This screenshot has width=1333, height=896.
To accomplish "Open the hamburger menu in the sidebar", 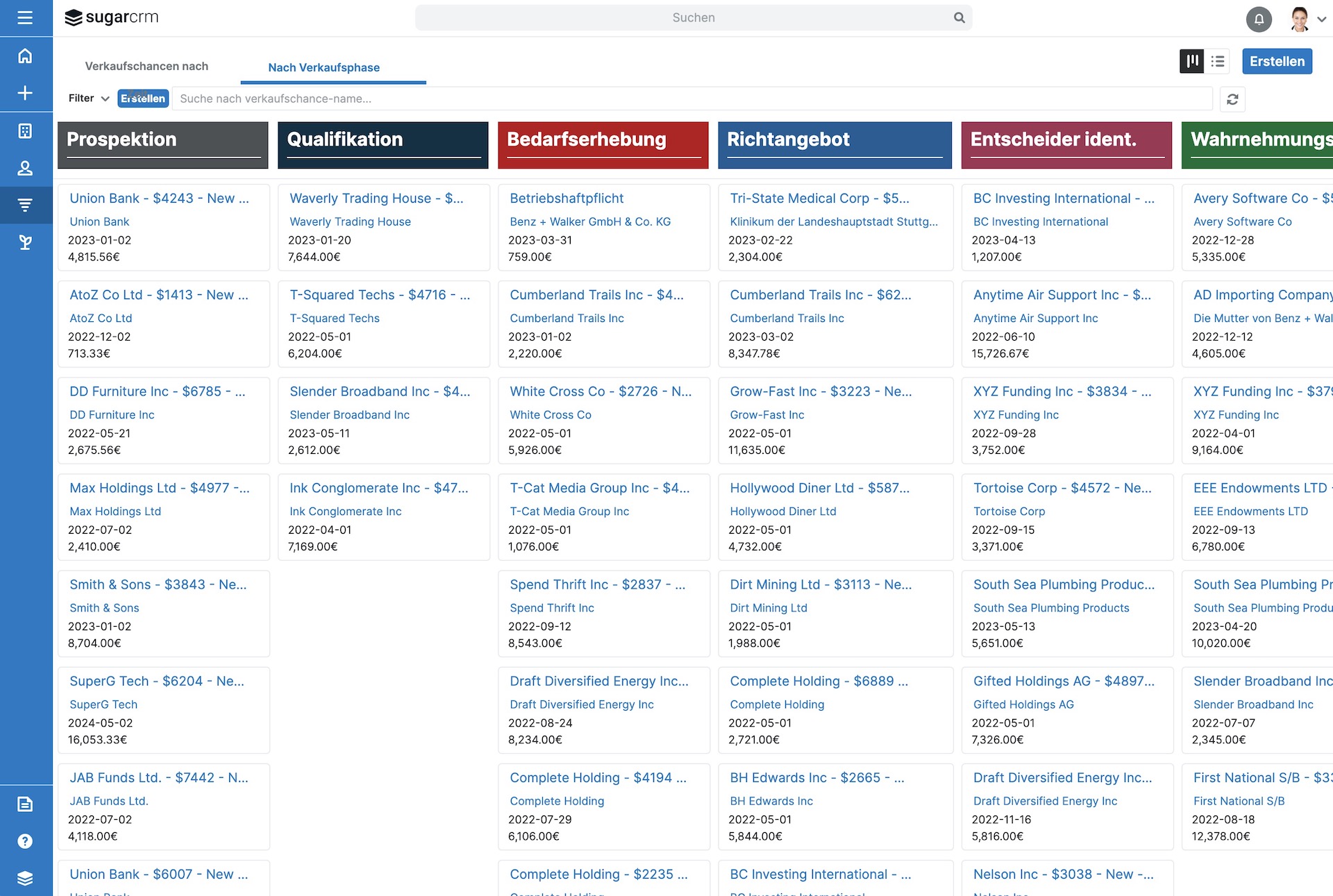I will click(25, 17).
